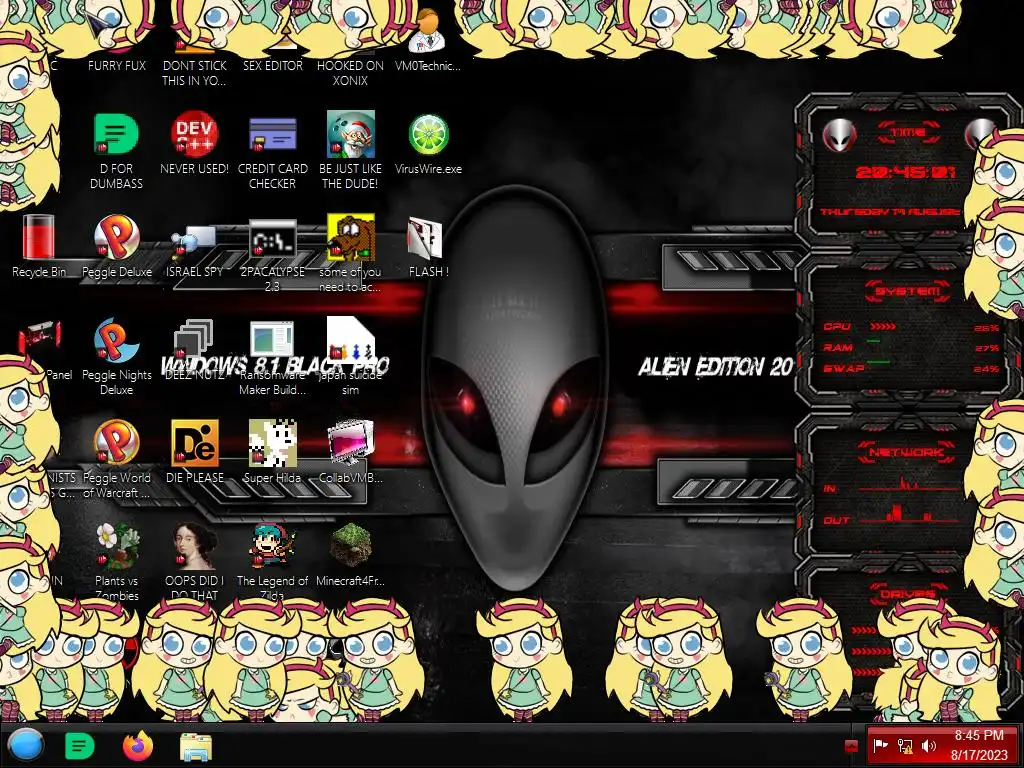Viewport: 1024px width, 768px height.
Task: Click the SWAP usage row
Action: [910, 368]
